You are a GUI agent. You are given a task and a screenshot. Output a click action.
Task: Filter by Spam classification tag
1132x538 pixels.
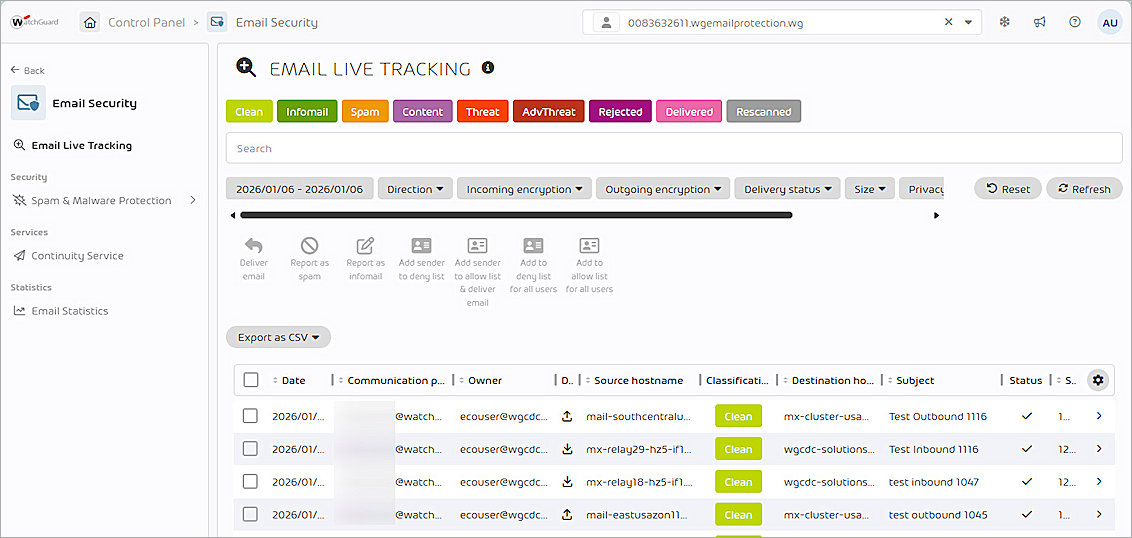pyautogui.click(x=365, y=112)
